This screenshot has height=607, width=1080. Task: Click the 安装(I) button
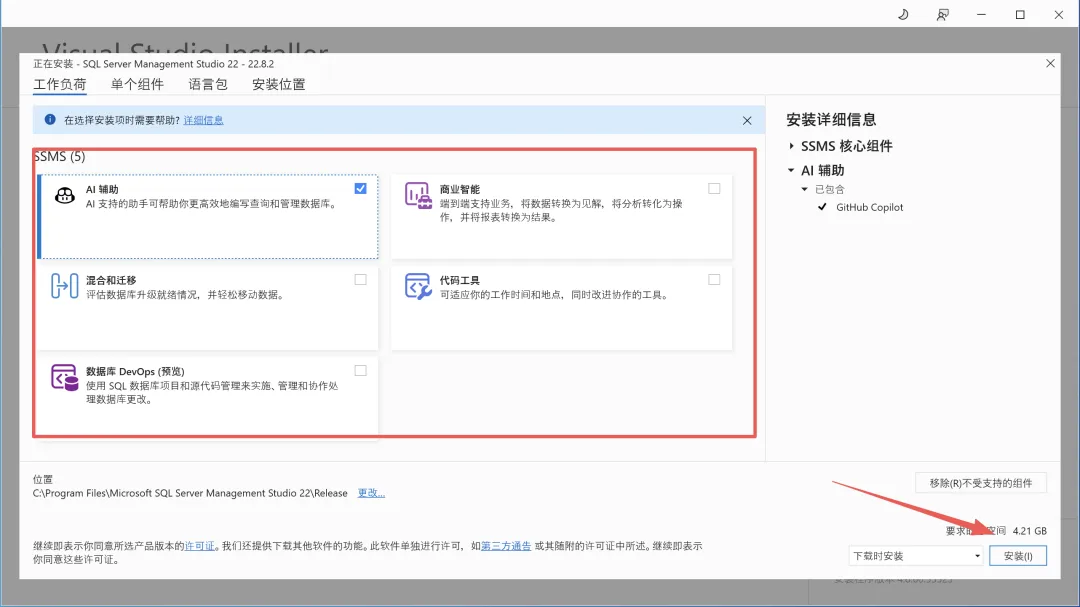click(x=1017, y=556)
